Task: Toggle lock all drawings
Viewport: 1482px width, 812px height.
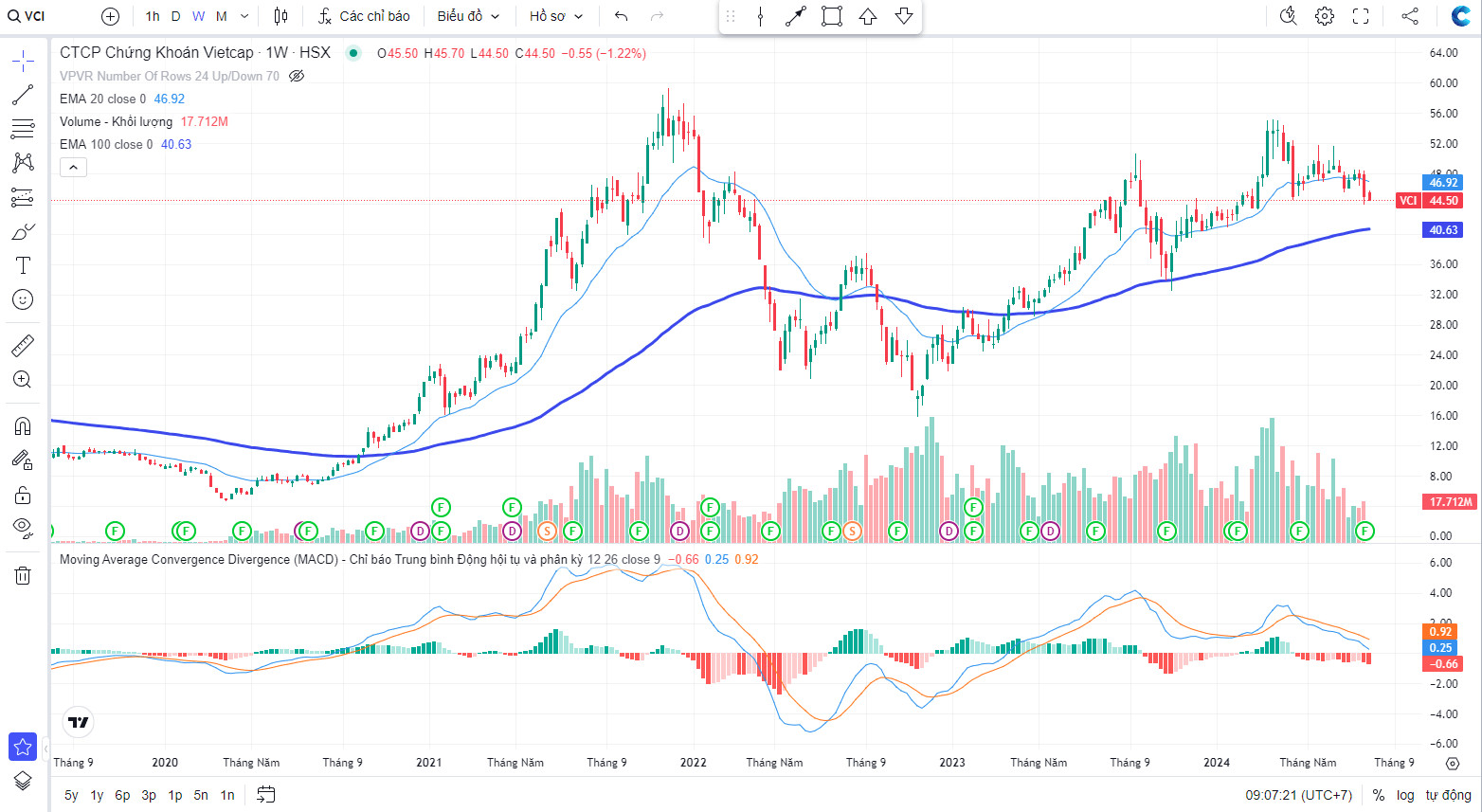Action: pyautogui.click(x=23, y=495)
